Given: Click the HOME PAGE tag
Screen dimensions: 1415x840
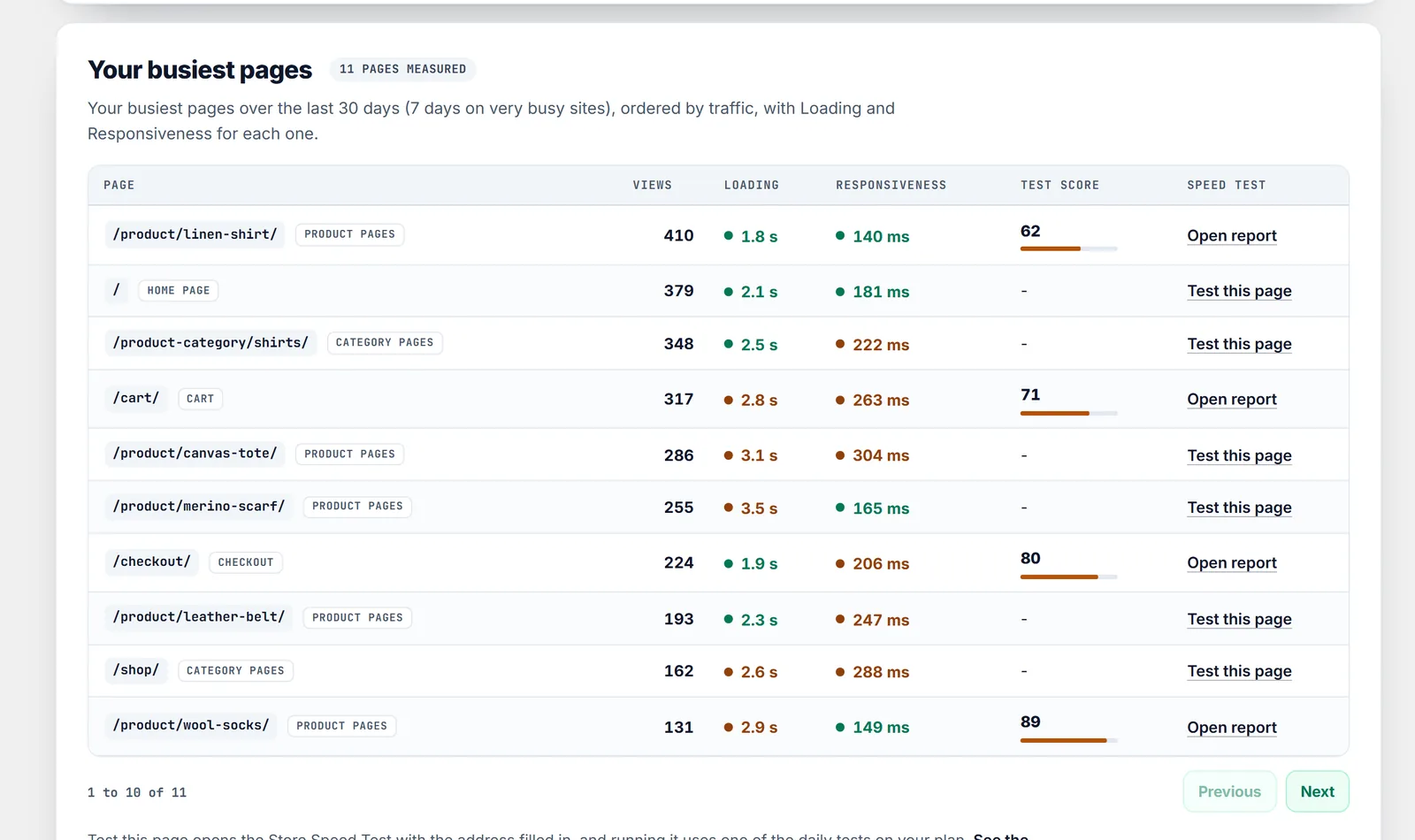Looking at the screenshot, I should (179, 290).
